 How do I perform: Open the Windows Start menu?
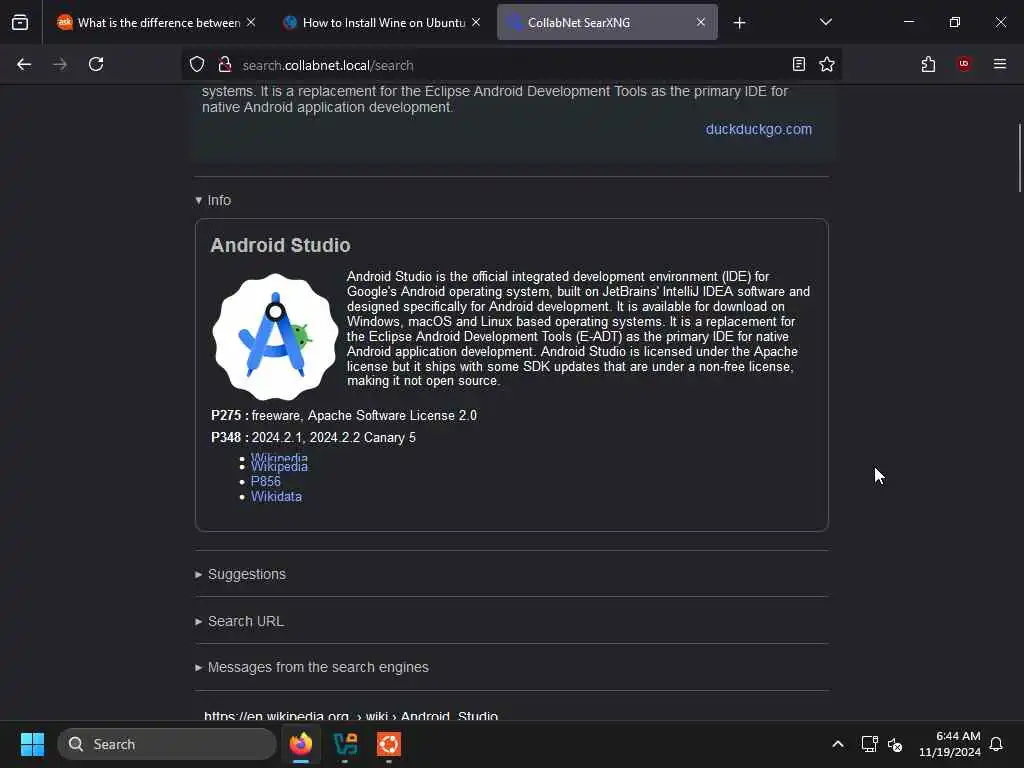click(x=32, y=744)
